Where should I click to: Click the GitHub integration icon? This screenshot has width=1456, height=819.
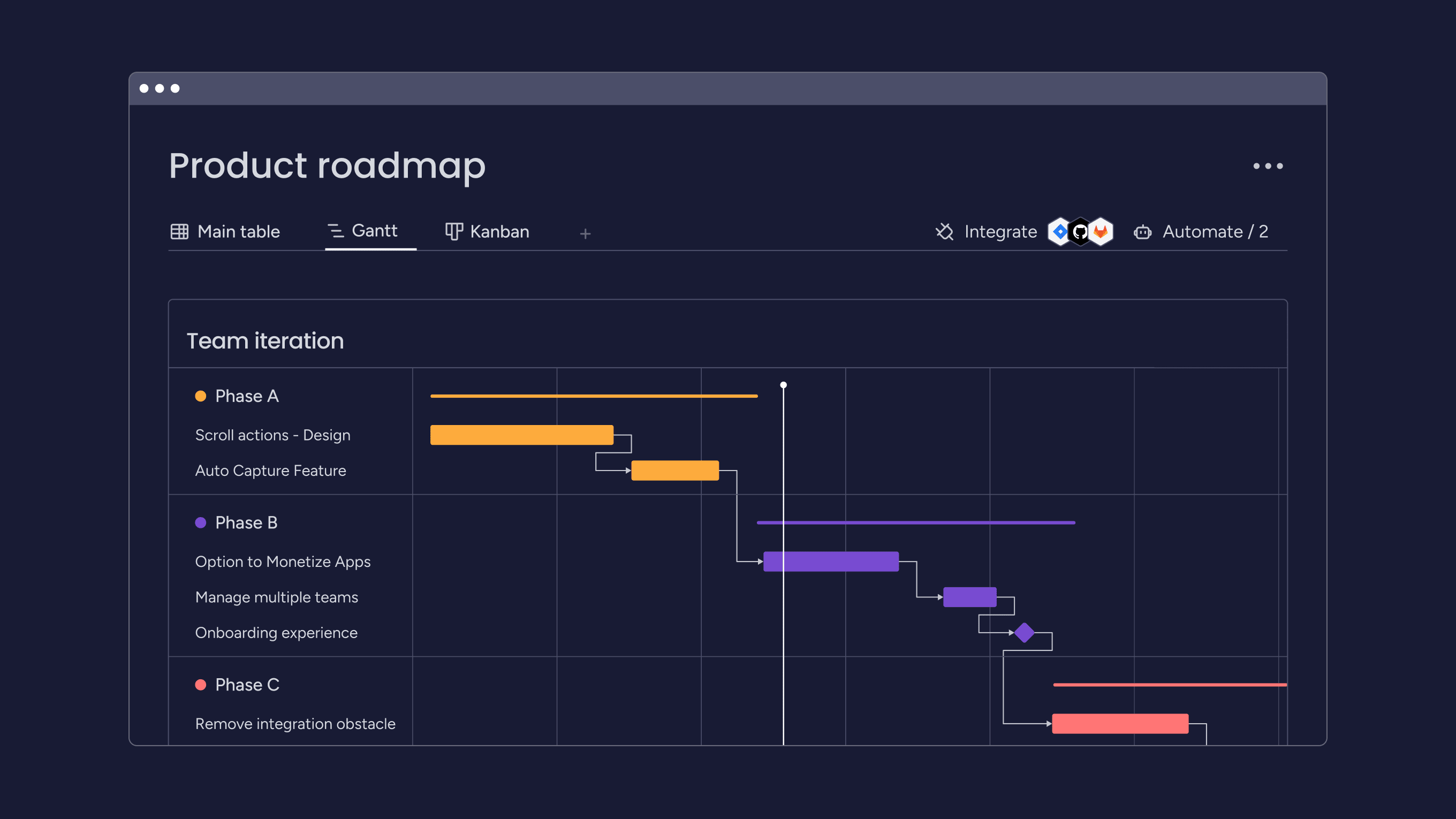(1078, 232)
